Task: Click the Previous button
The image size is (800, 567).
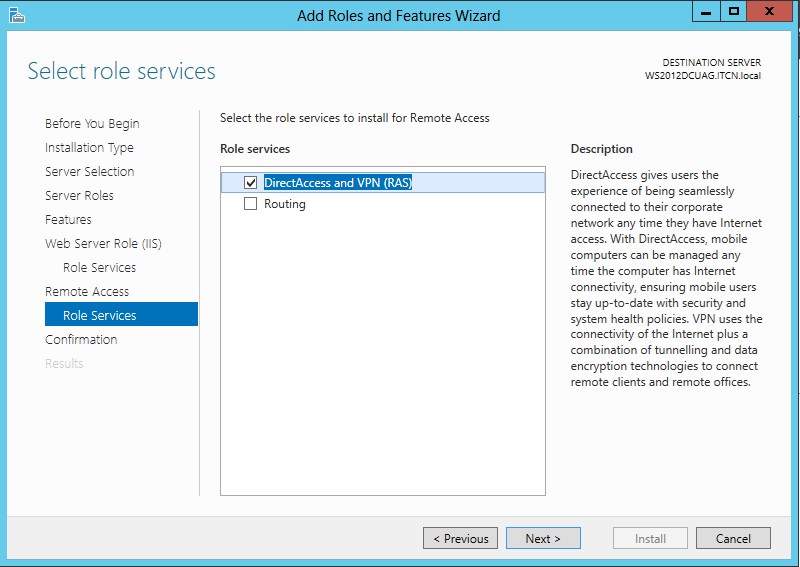Action: [x=461, y=538]
